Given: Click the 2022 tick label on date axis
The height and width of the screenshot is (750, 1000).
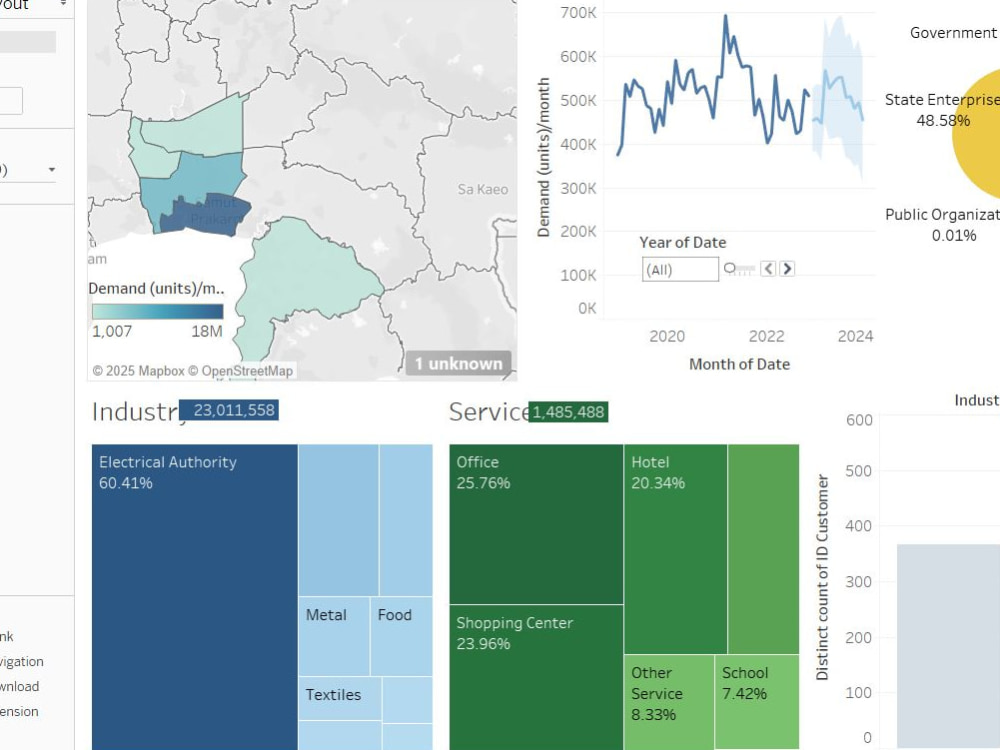Looking at the screenshot, I should [x=766, y=336].
